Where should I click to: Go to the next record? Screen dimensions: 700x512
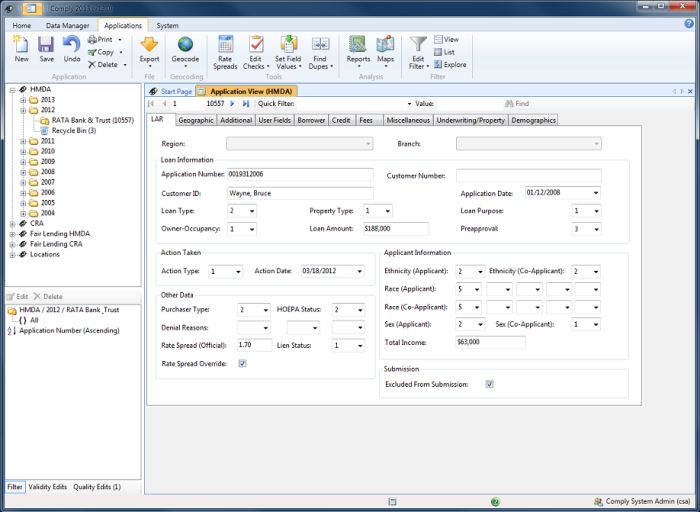coord(232,104)
